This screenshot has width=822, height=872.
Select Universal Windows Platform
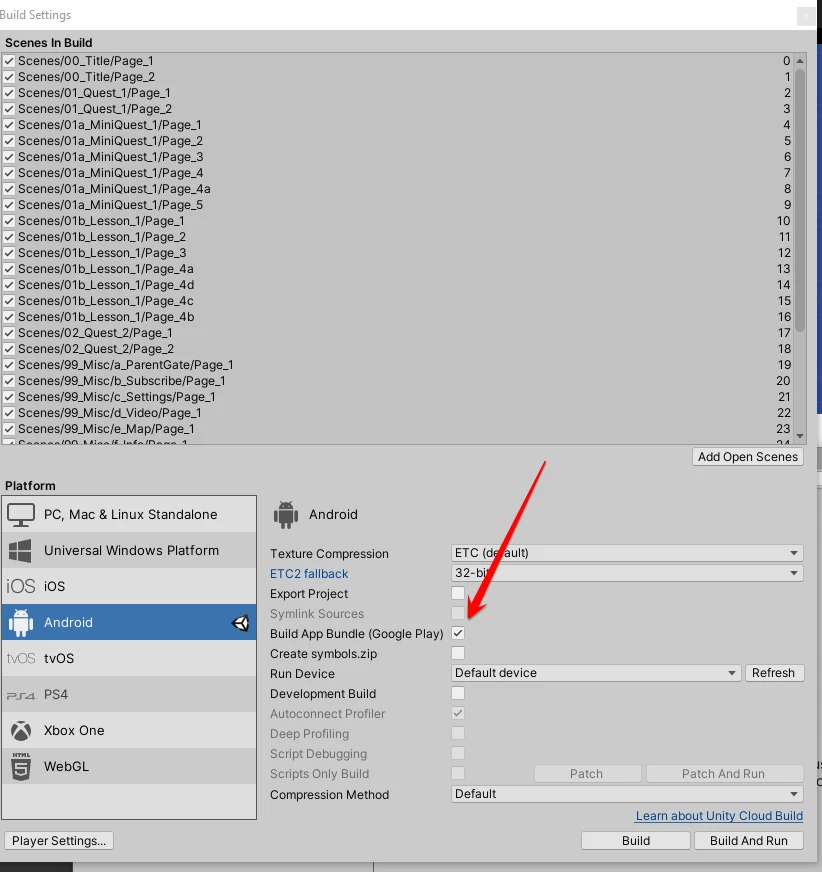click(x=129, y=551)
